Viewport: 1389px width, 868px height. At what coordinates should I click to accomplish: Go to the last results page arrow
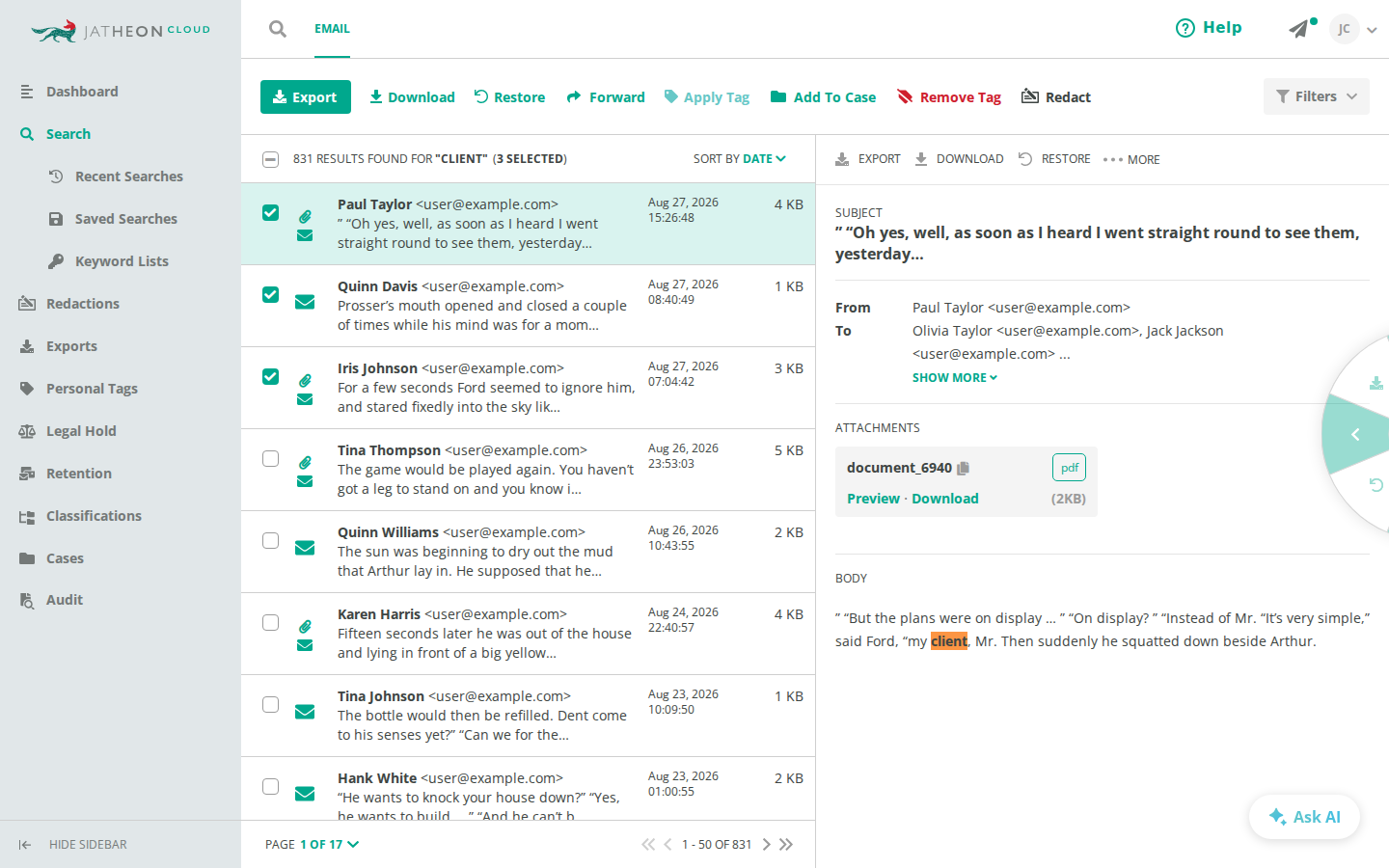(786, 844)
